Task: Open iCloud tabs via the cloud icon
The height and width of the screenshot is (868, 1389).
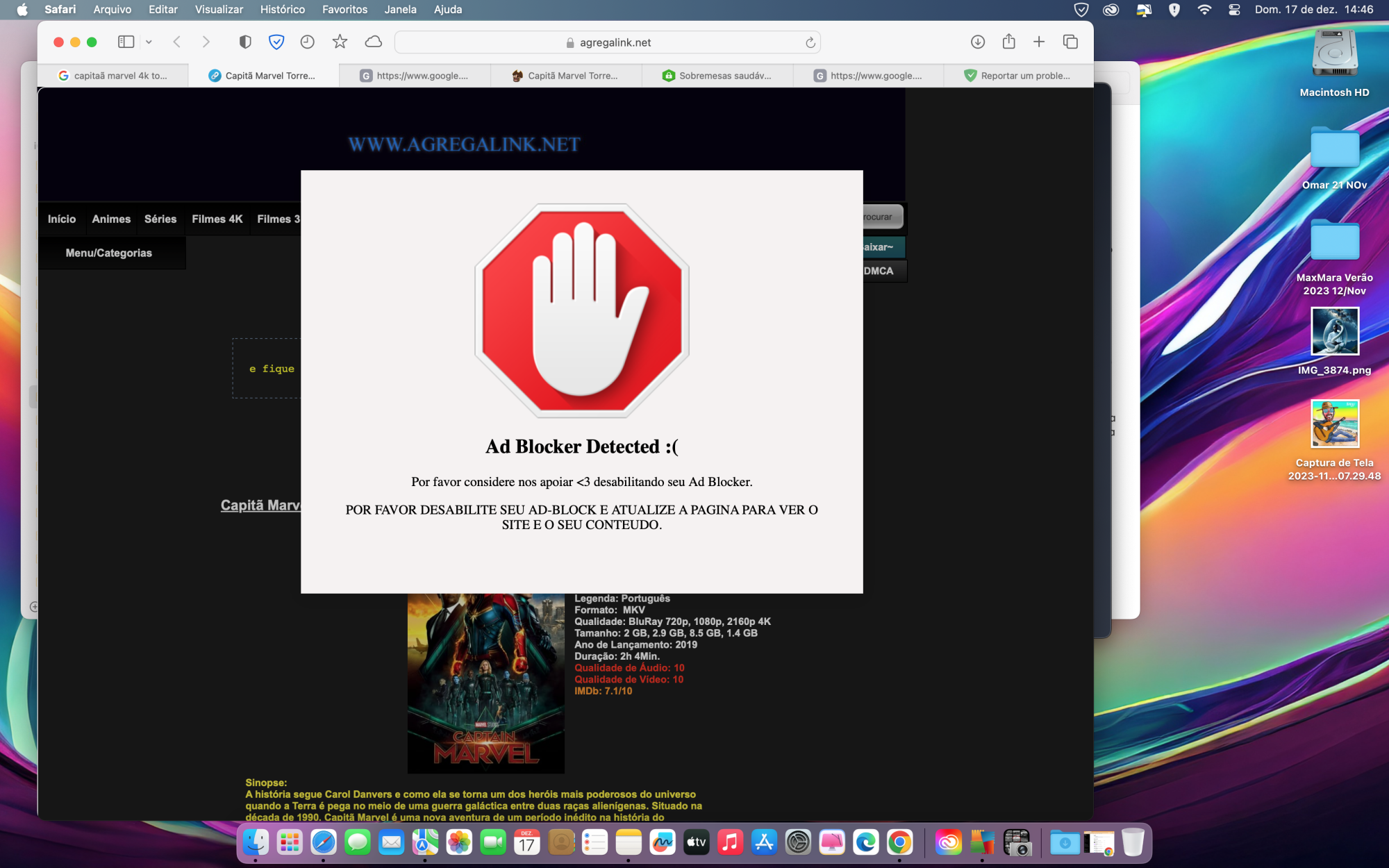Action: pyautogui.click(x=372, y=42)
